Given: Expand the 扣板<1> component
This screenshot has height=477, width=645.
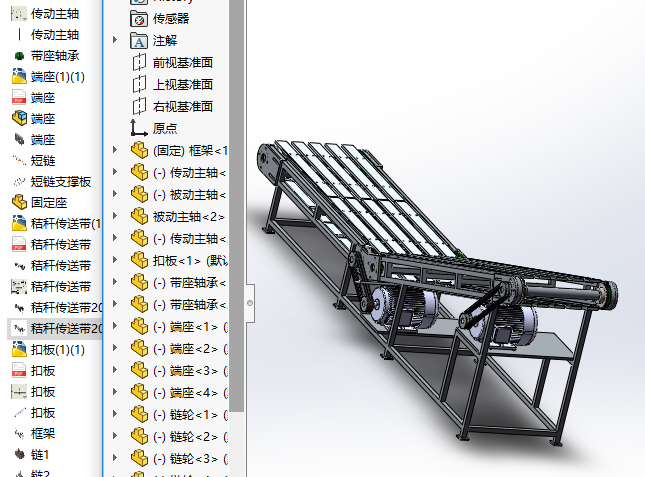Looking at the screenshot, I should pos(115,261).
